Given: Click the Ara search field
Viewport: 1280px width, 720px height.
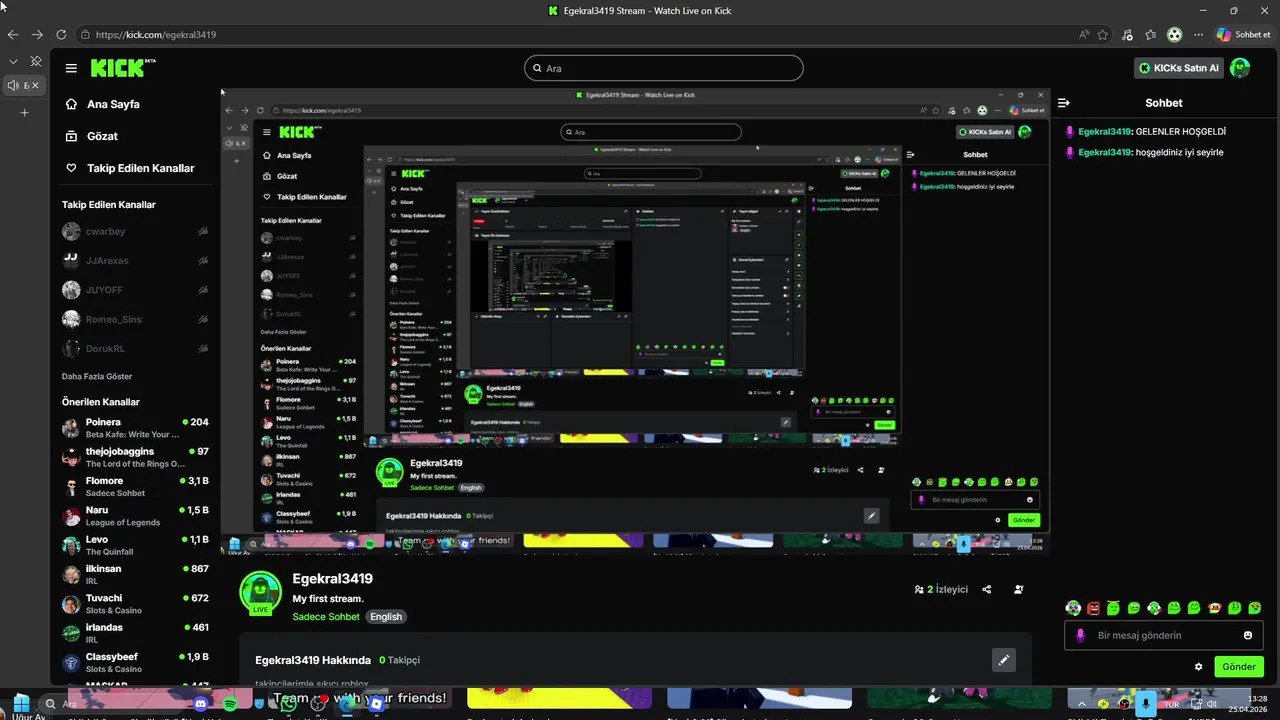Looking at the screenshot, I should (664, 68).
